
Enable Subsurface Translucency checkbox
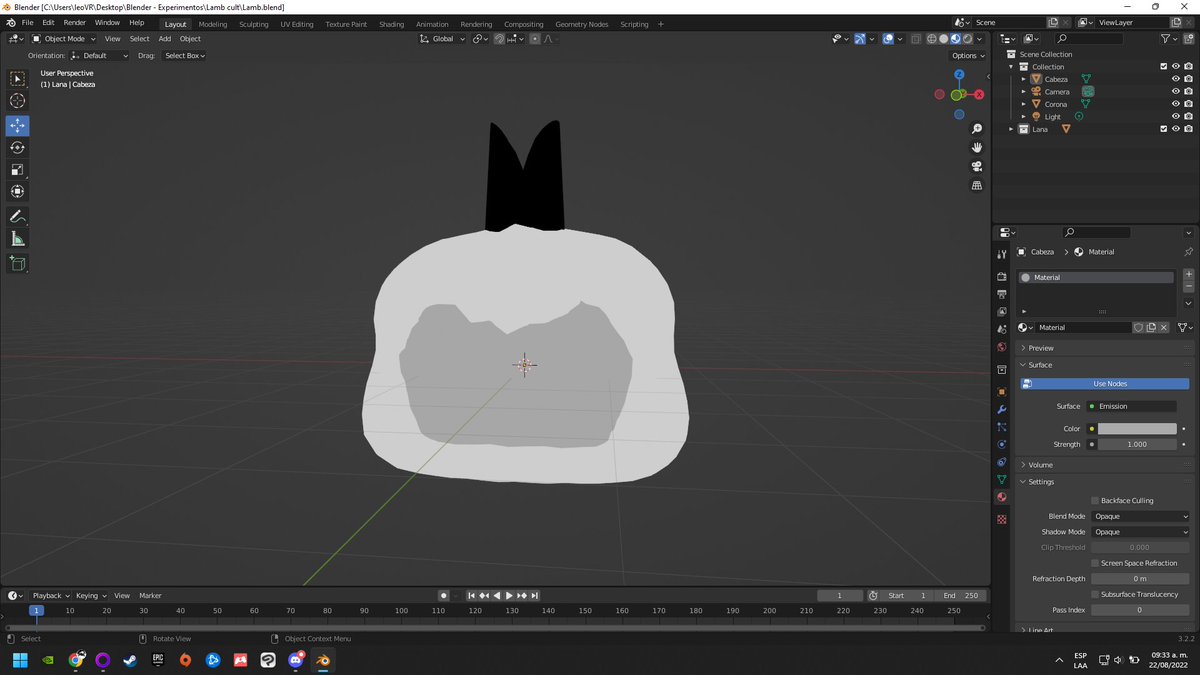click(x=1095, y=594)
